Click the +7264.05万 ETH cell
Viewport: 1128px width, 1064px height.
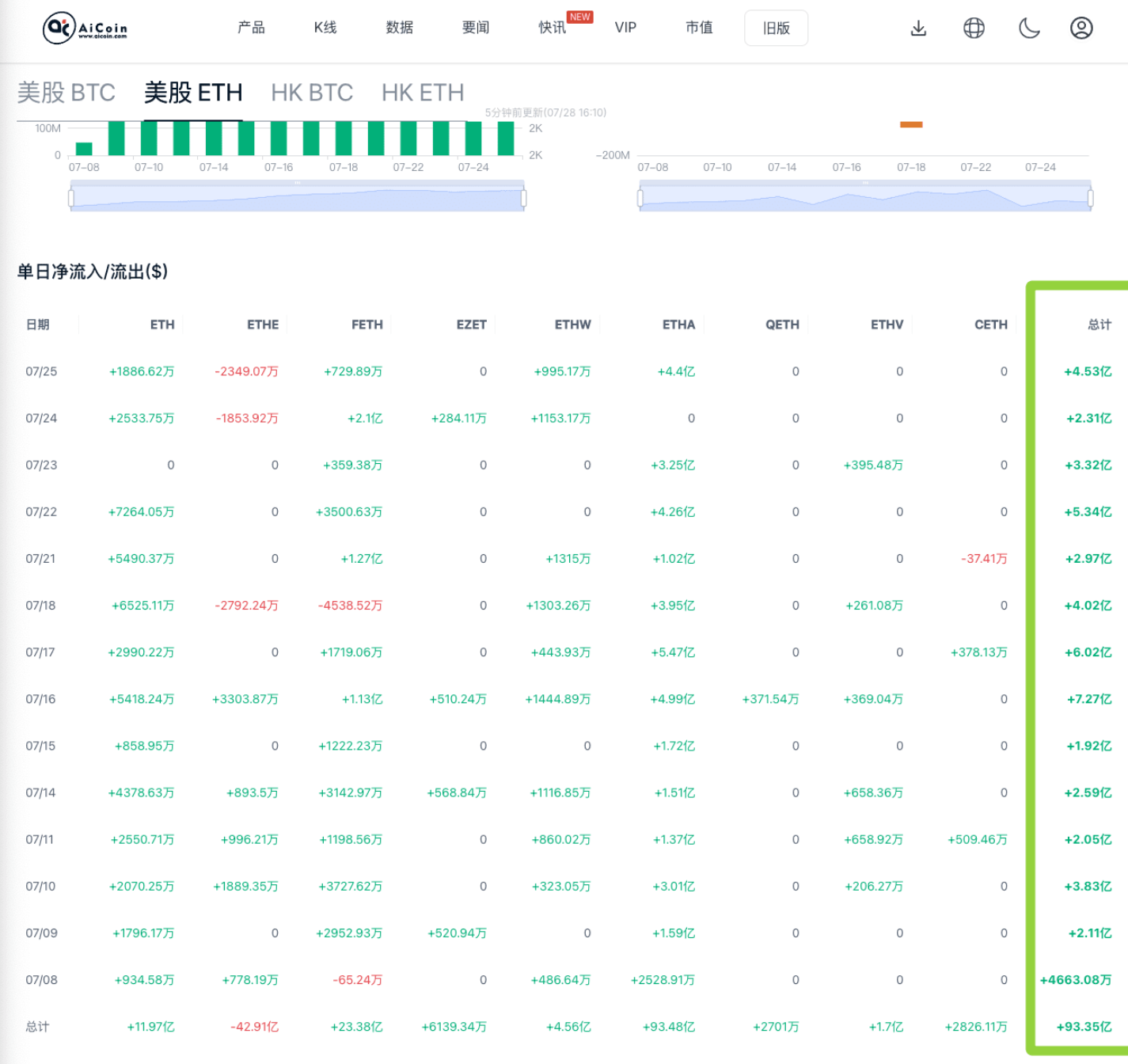[141, 511]
